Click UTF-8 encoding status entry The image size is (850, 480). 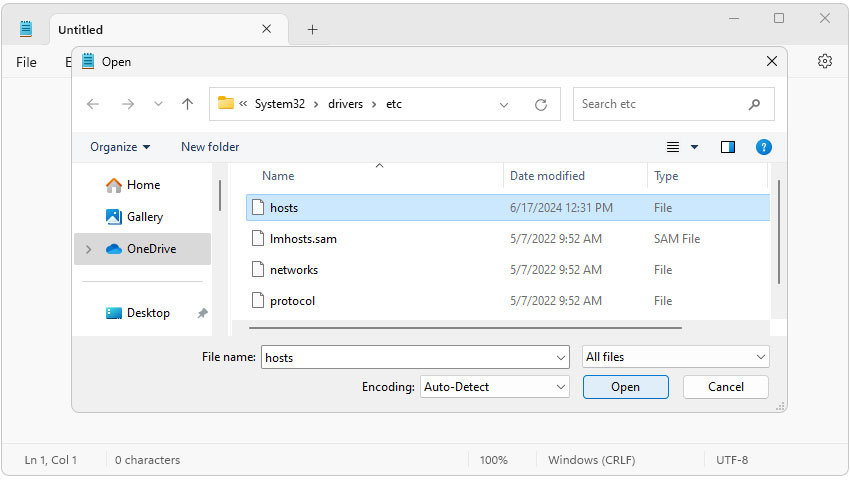(732, 460)
